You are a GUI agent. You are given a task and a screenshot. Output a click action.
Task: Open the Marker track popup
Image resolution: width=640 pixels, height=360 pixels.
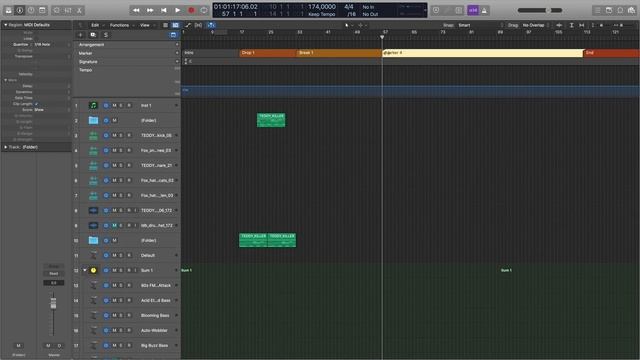pos(177,53)
